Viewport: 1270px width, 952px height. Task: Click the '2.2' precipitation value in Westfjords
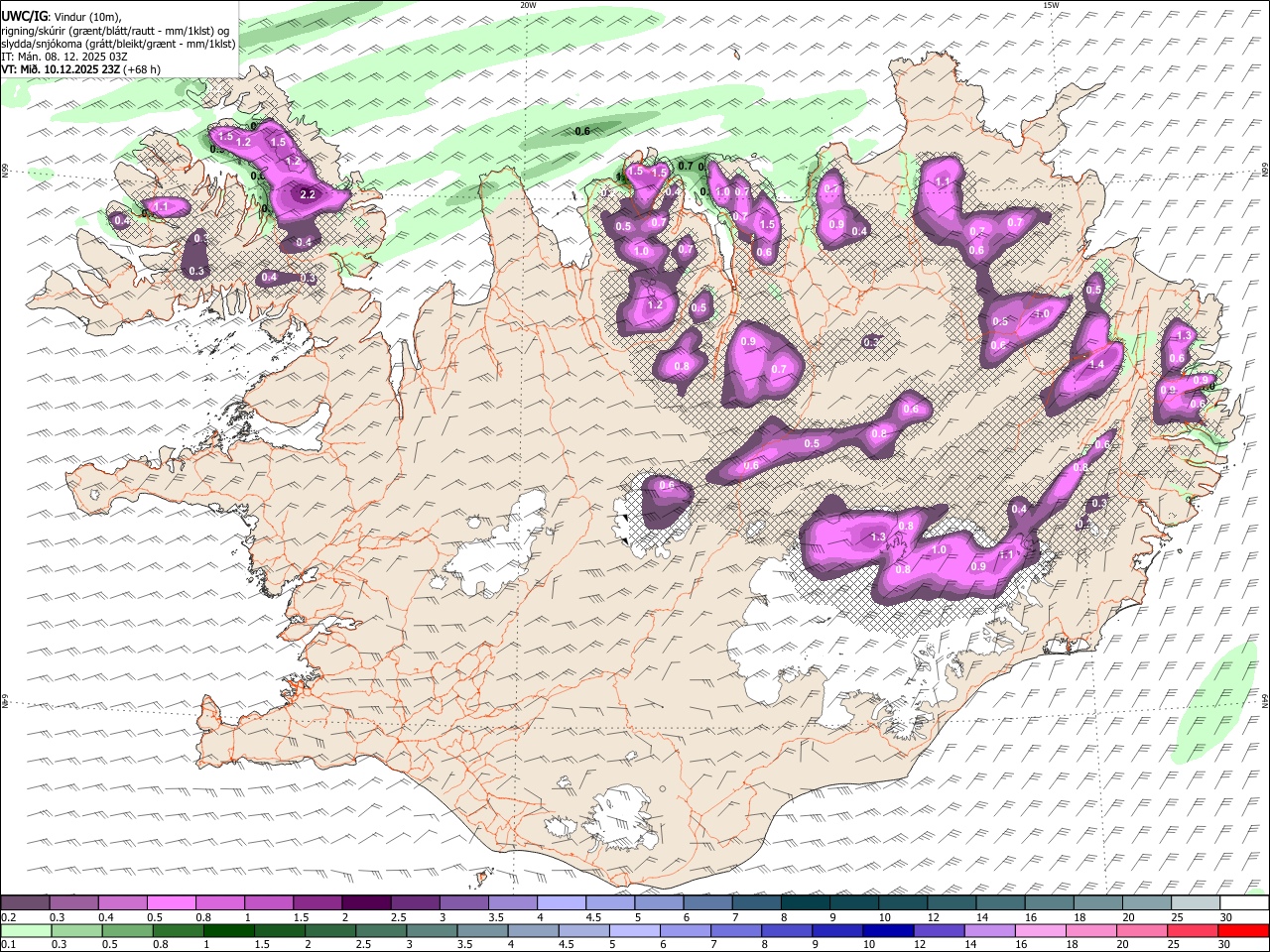tap(308, 194)
